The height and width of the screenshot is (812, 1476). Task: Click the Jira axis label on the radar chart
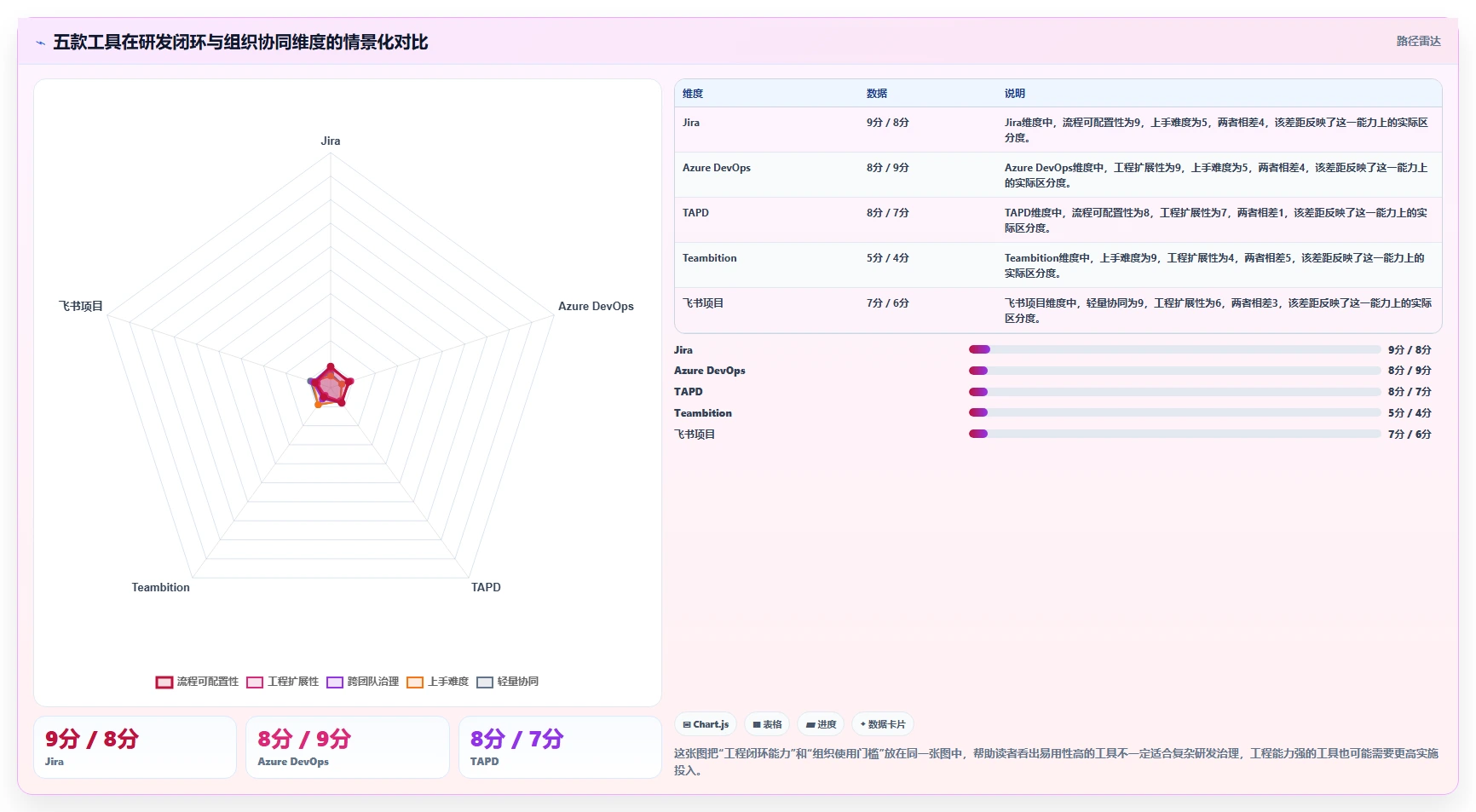pyautogui.click(x=331, y=141)
